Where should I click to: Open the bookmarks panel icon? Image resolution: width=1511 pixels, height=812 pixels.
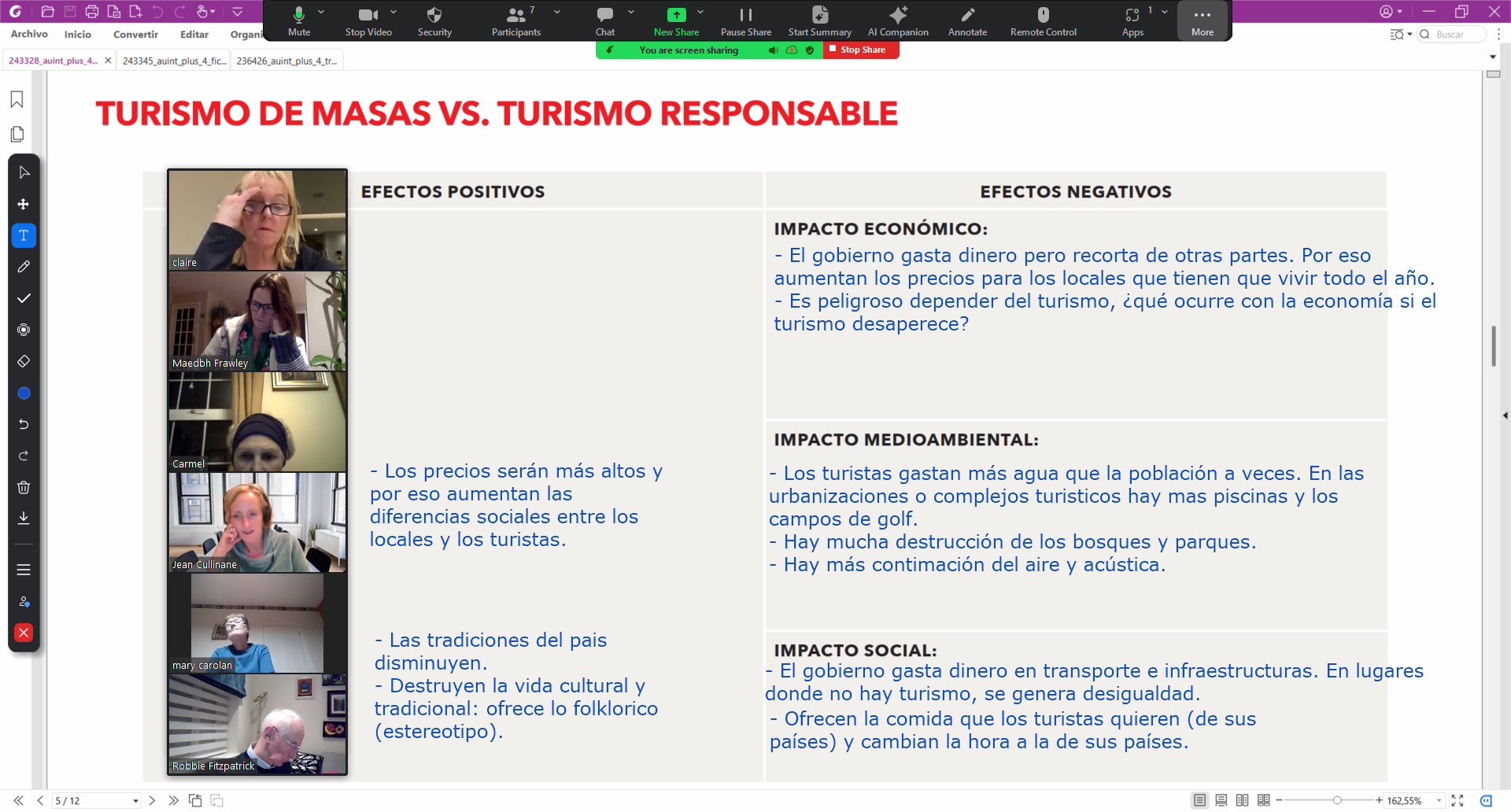point(17,99)
